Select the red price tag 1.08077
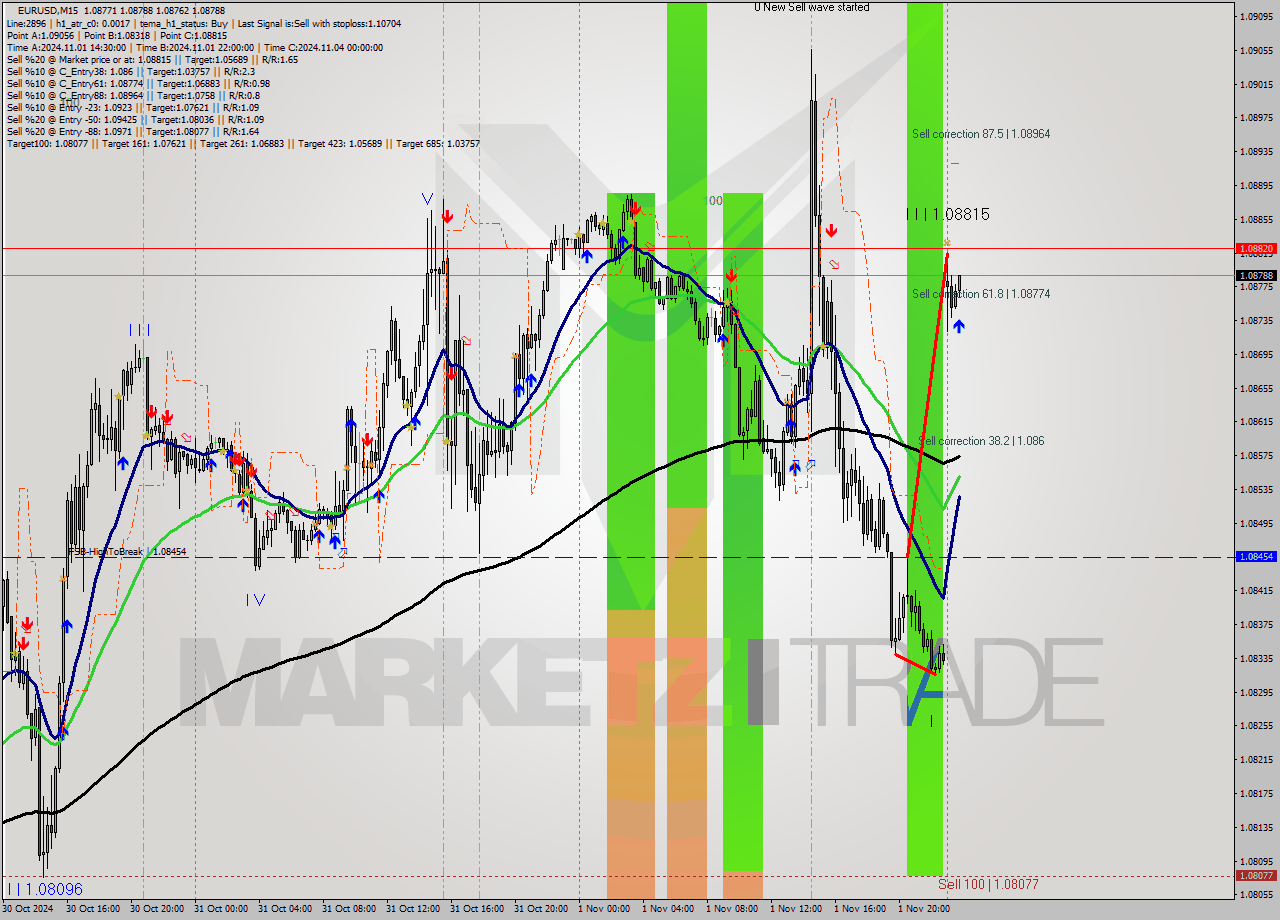This screenshot has height=920, width=1280. pyautogui.click(x=1256, y=875)
